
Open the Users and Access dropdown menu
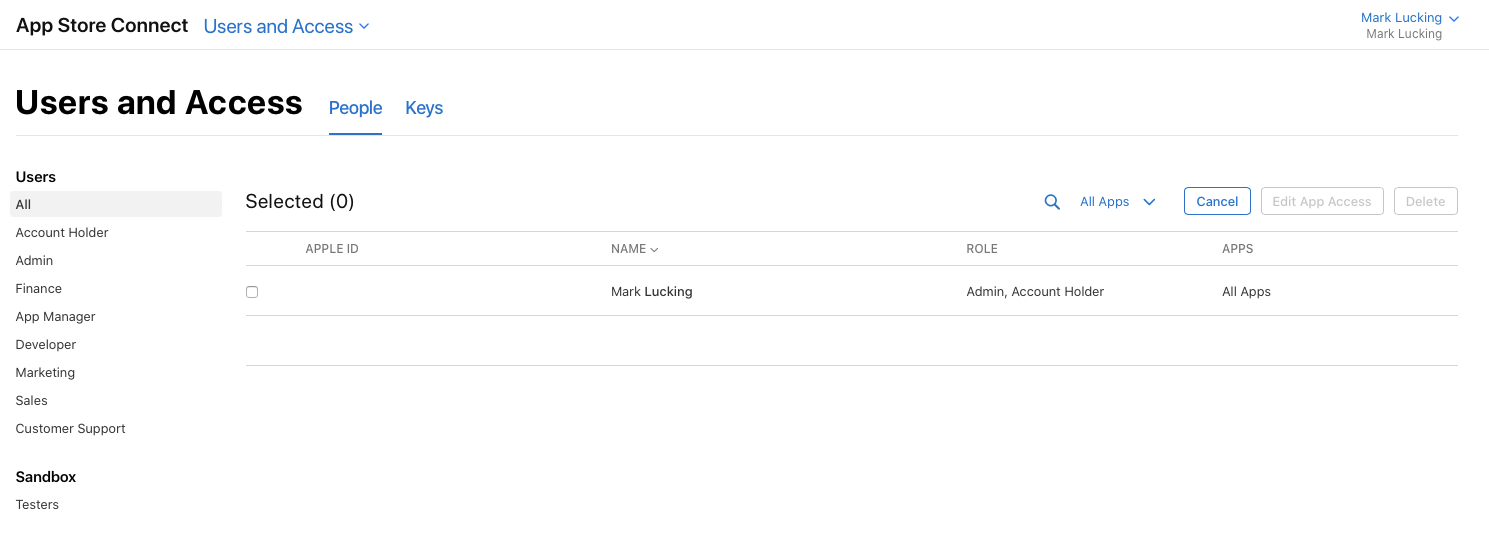coord(286,27)
